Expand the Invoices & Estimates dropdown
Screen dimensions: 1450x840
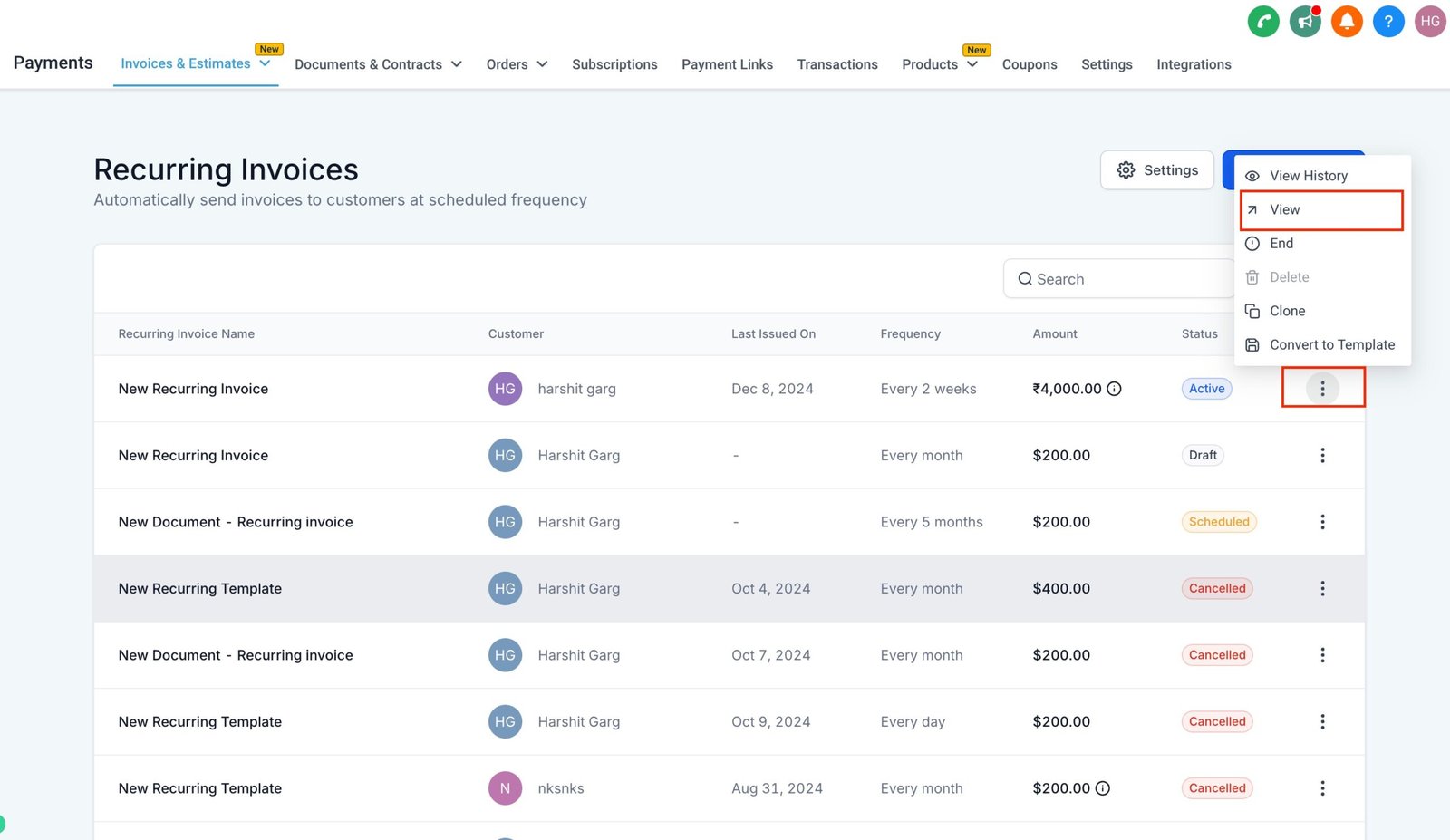(265, 64)
